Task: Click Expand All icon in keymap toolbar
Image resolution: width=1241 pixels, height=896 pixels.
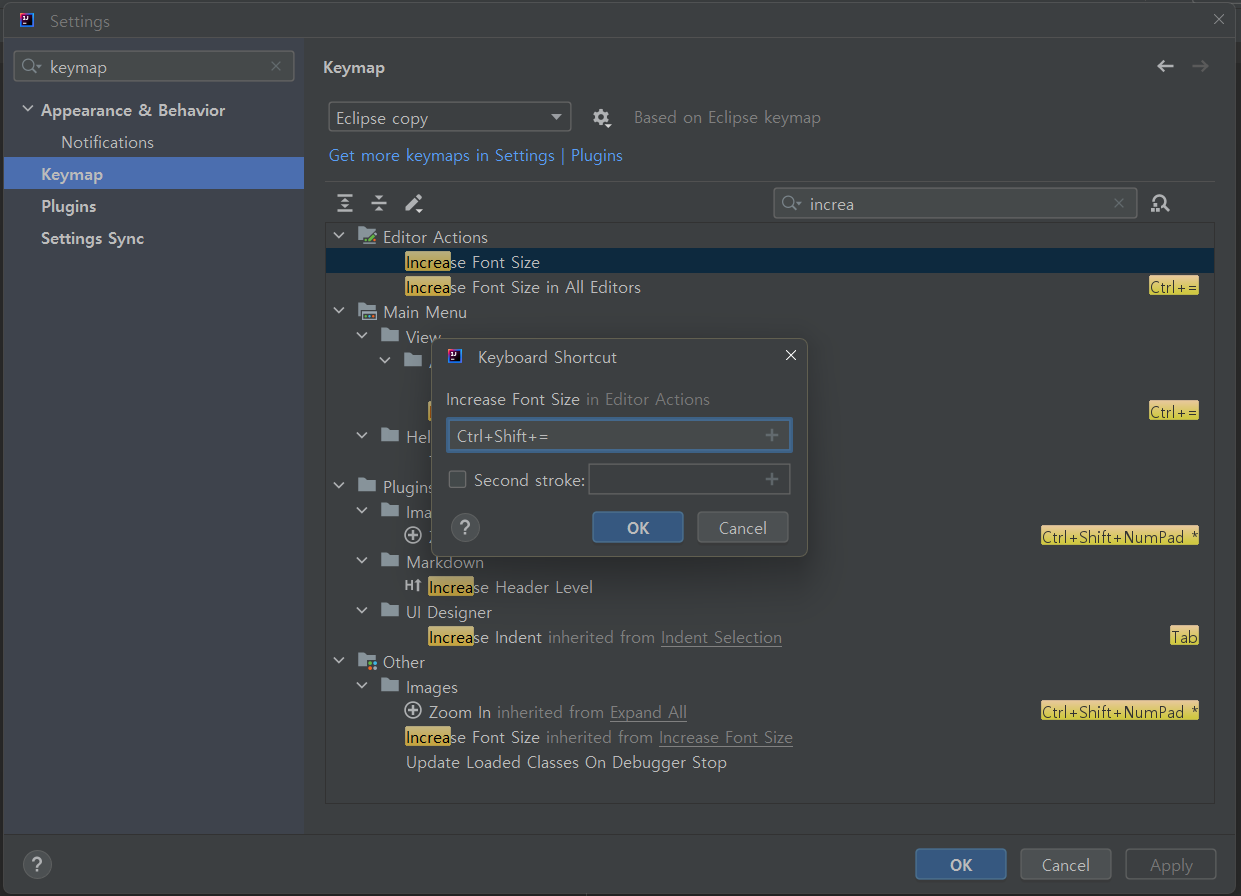Action: pos(345,203)
